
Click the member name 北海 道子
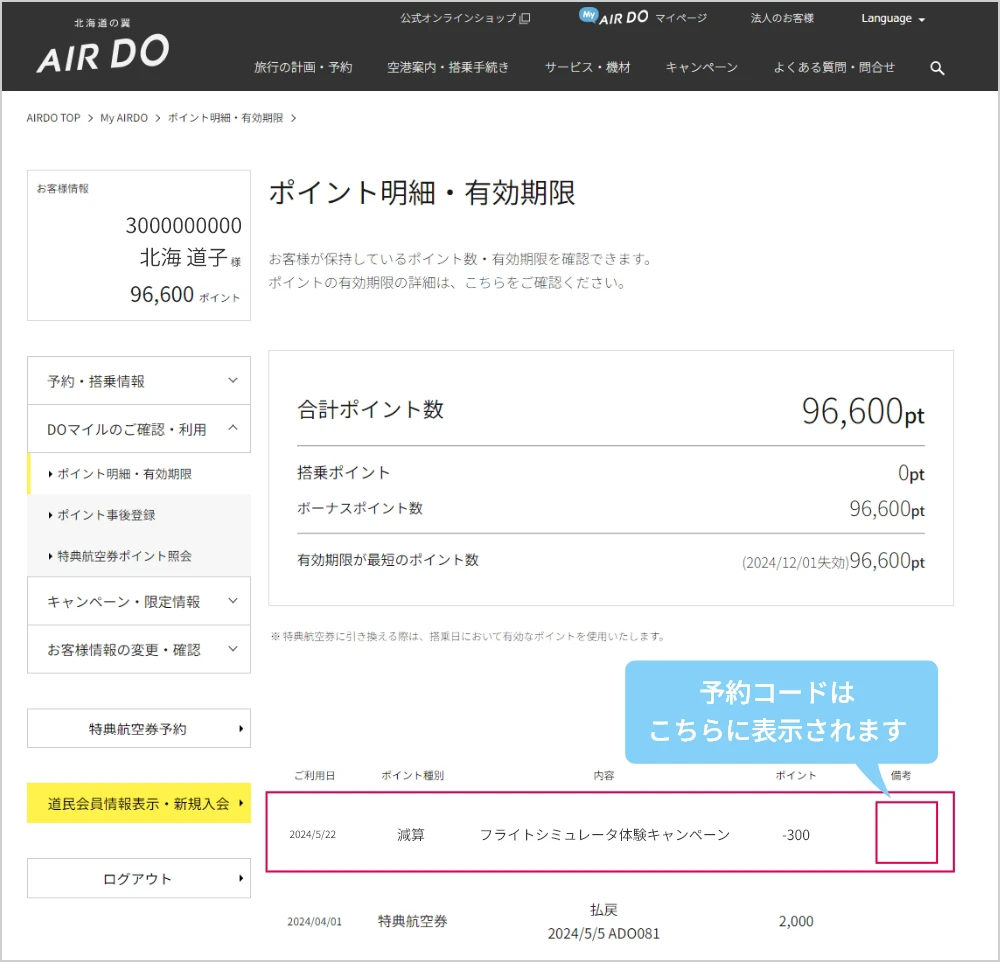pos(184,257)
